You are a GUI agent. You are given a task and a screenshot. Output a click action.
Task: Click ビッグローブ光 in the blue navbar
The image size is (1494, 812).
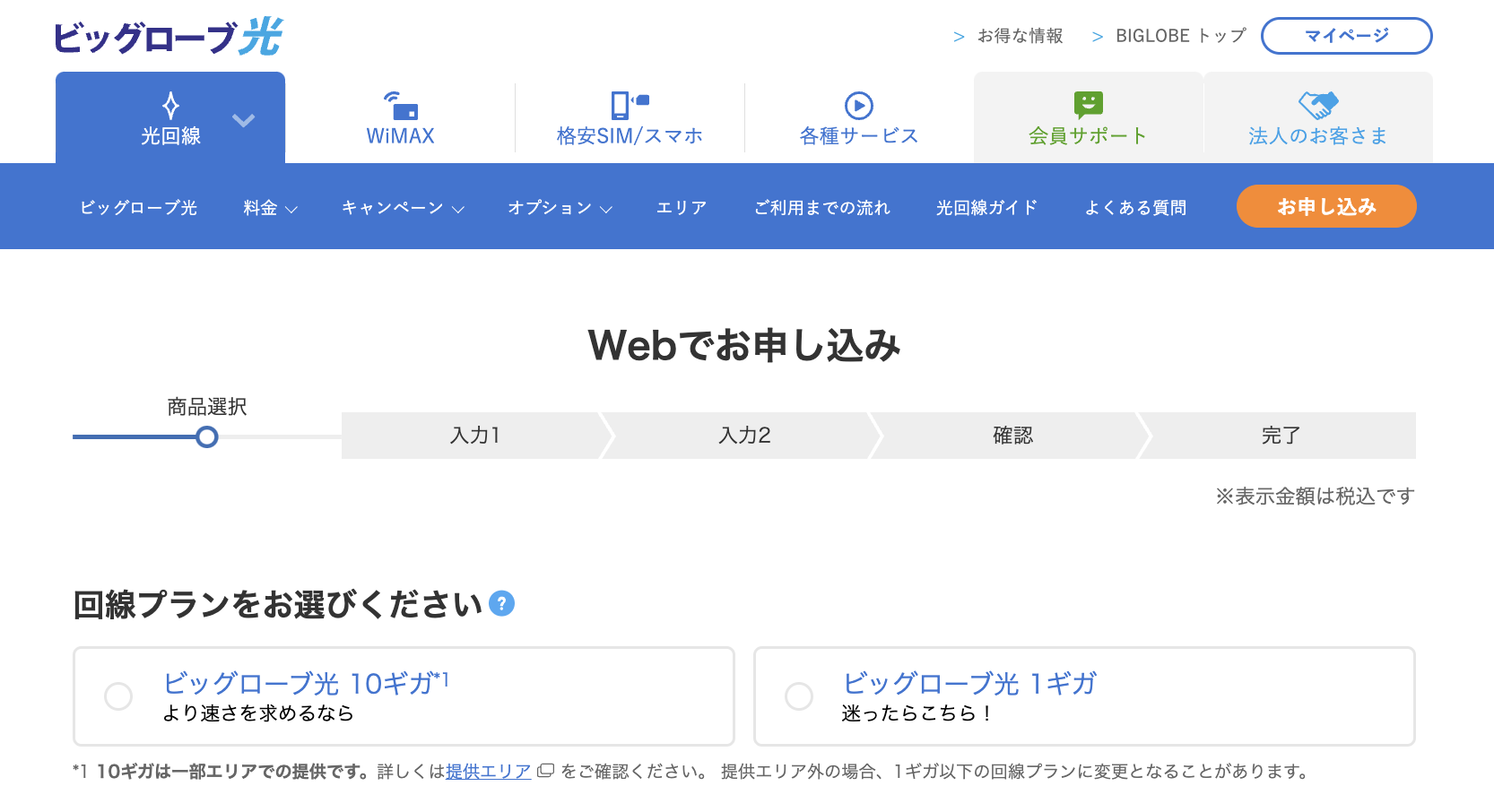click(x=138, y=208)
